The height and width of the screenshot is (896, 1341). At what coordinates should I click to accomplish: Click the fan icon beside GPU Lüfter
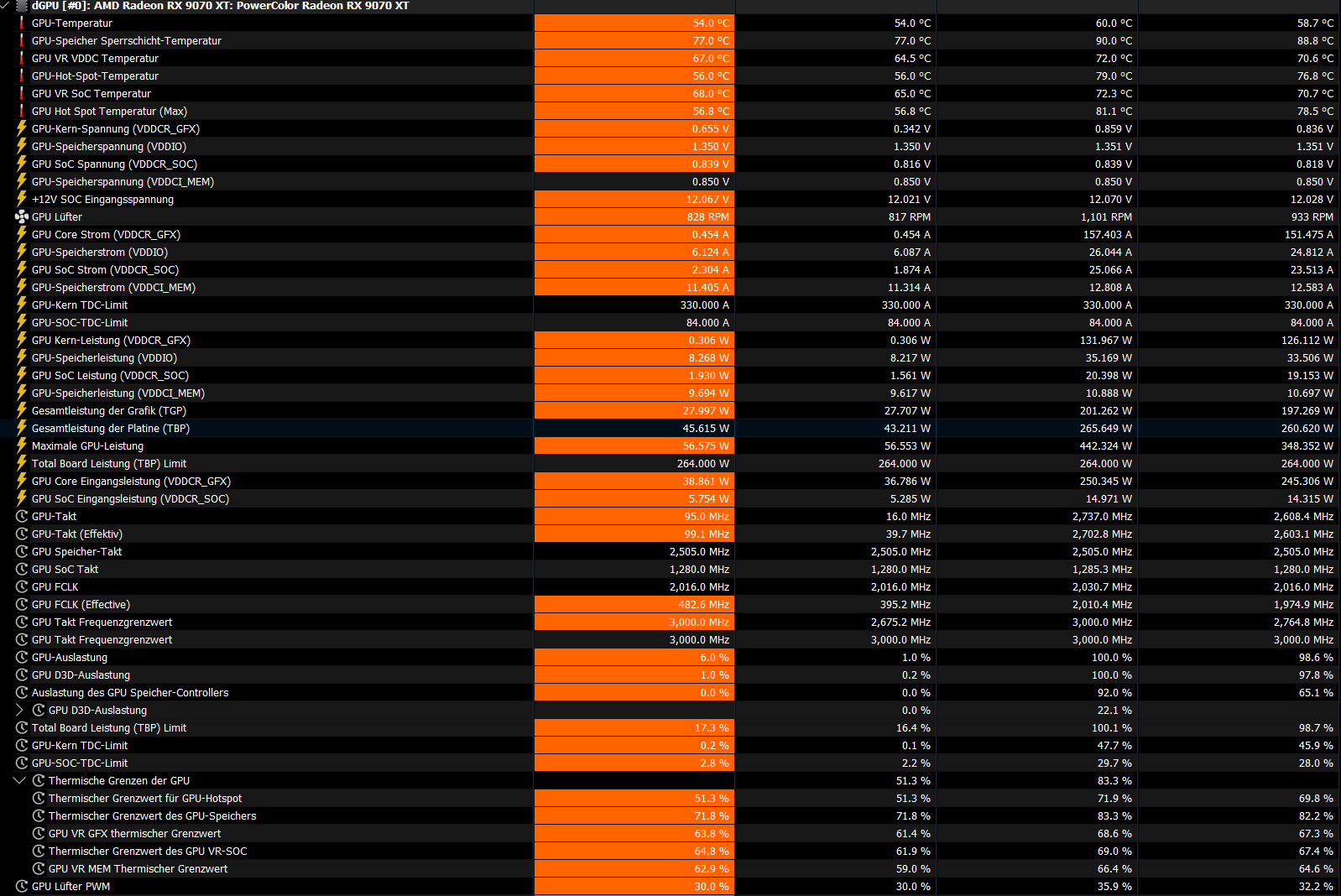[22, 216]
